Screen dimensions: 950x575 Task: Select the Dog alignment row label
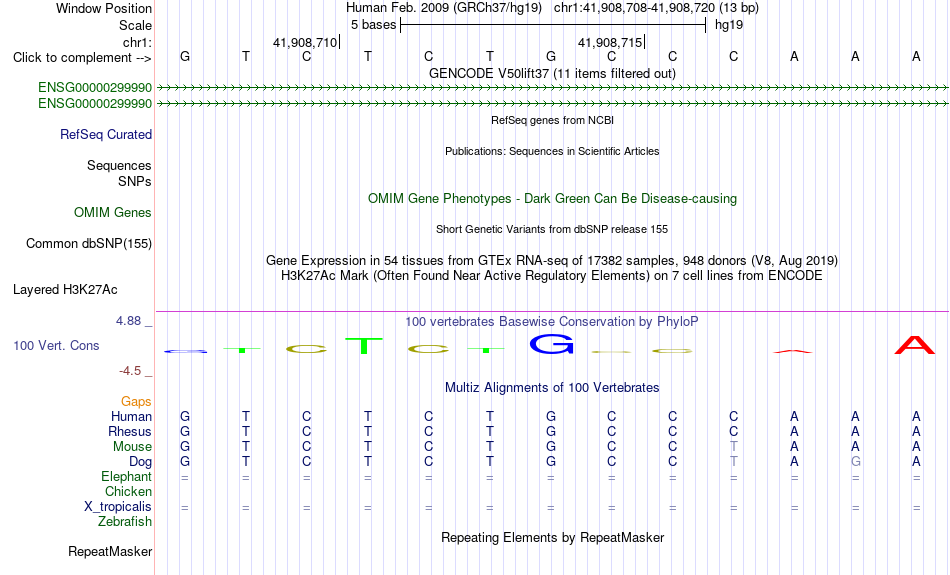coord(140,462)
